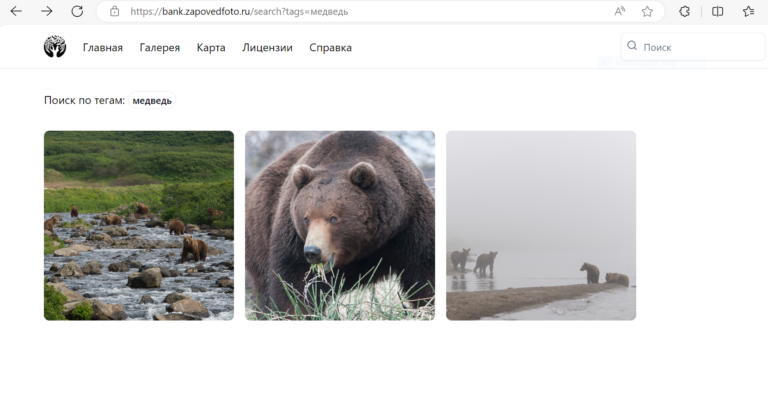The width and height of the screenshot is (768, 399).
Task: Reload the current page
Action: pos(77,11)
